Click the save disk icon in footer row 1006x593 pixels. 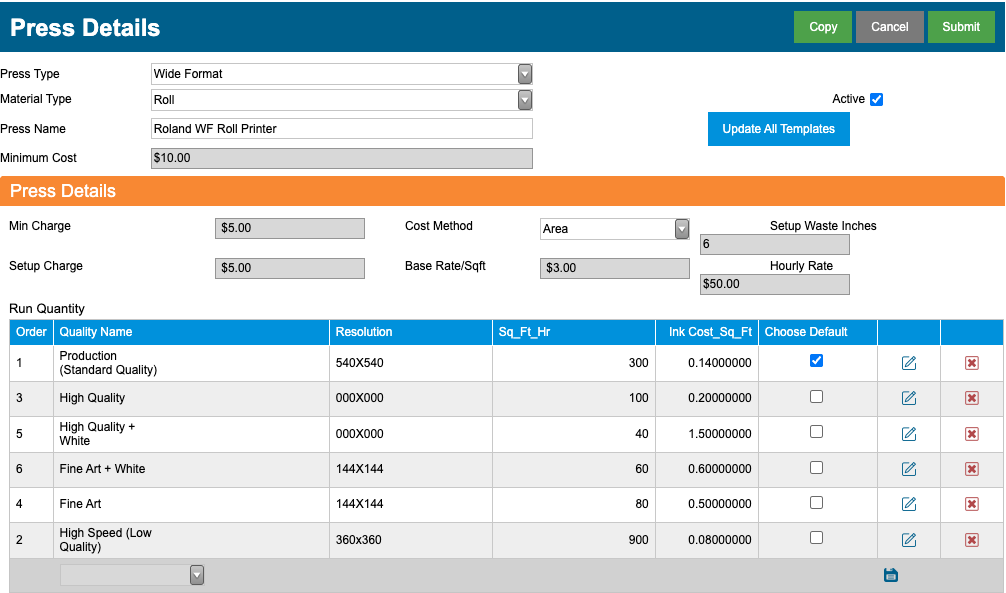coord(891,575)
